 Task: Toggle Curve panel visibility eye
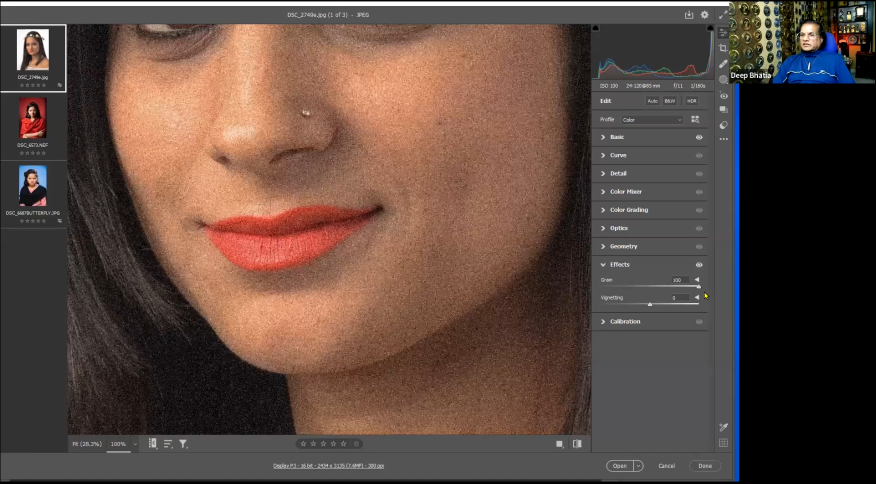click(699, 156)
